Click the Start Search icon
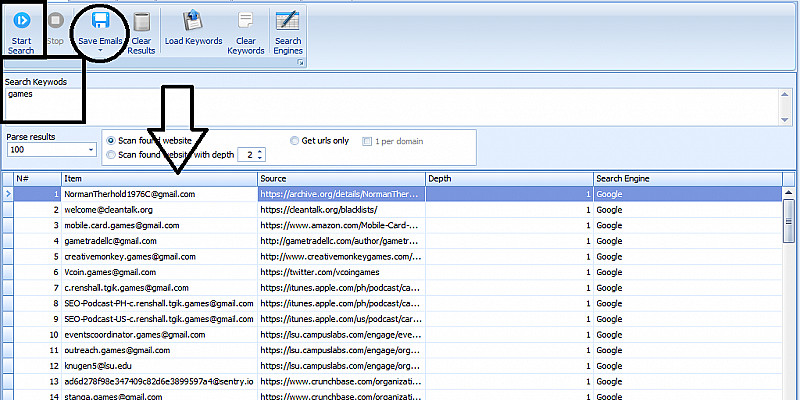Image resolution: width=800 pixels, height=400 pixels. coord(21,20)
